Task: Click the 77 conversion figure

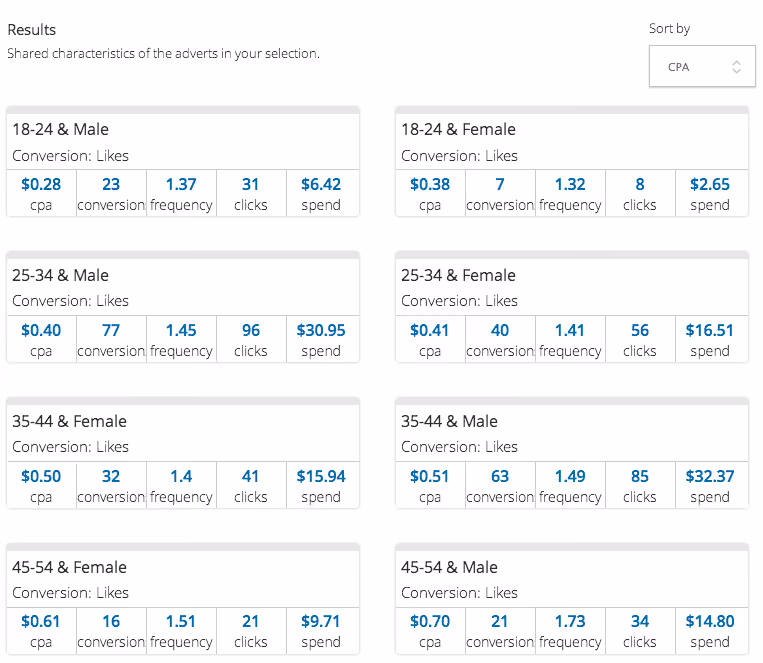Action: pyautogui.click(x=111, y=331)
